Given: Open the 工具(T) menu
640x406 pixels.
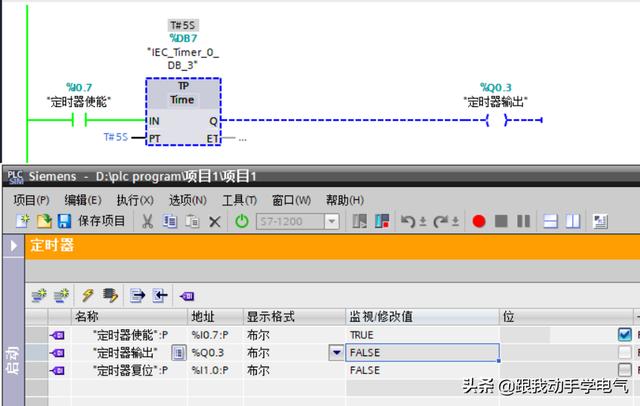Looking at the screenshot, I should pos(240,200).
